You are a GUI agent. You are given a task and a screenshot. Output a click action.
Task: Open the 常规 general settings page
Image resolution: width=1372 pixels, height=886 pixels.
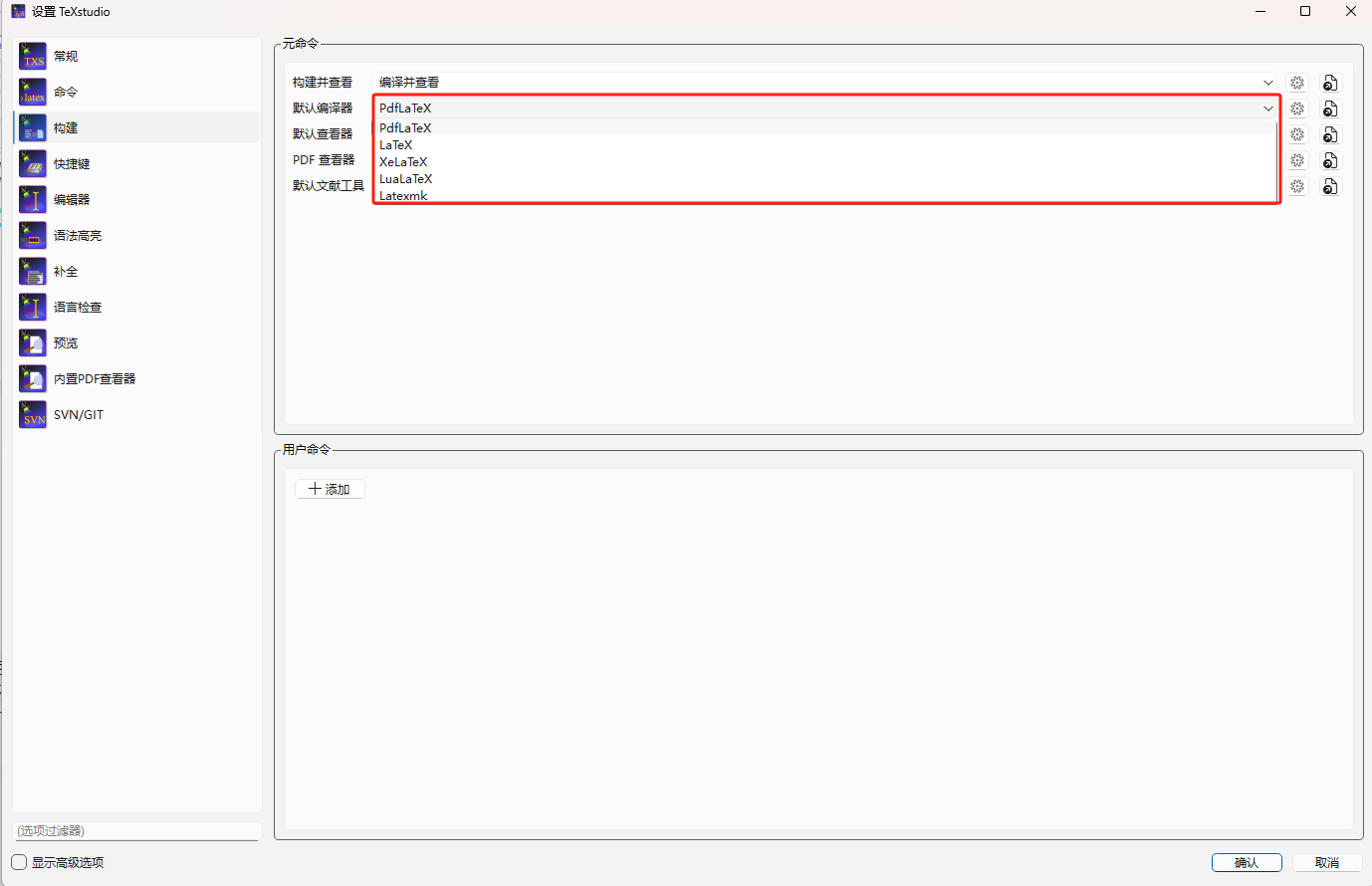coord(137,56)
